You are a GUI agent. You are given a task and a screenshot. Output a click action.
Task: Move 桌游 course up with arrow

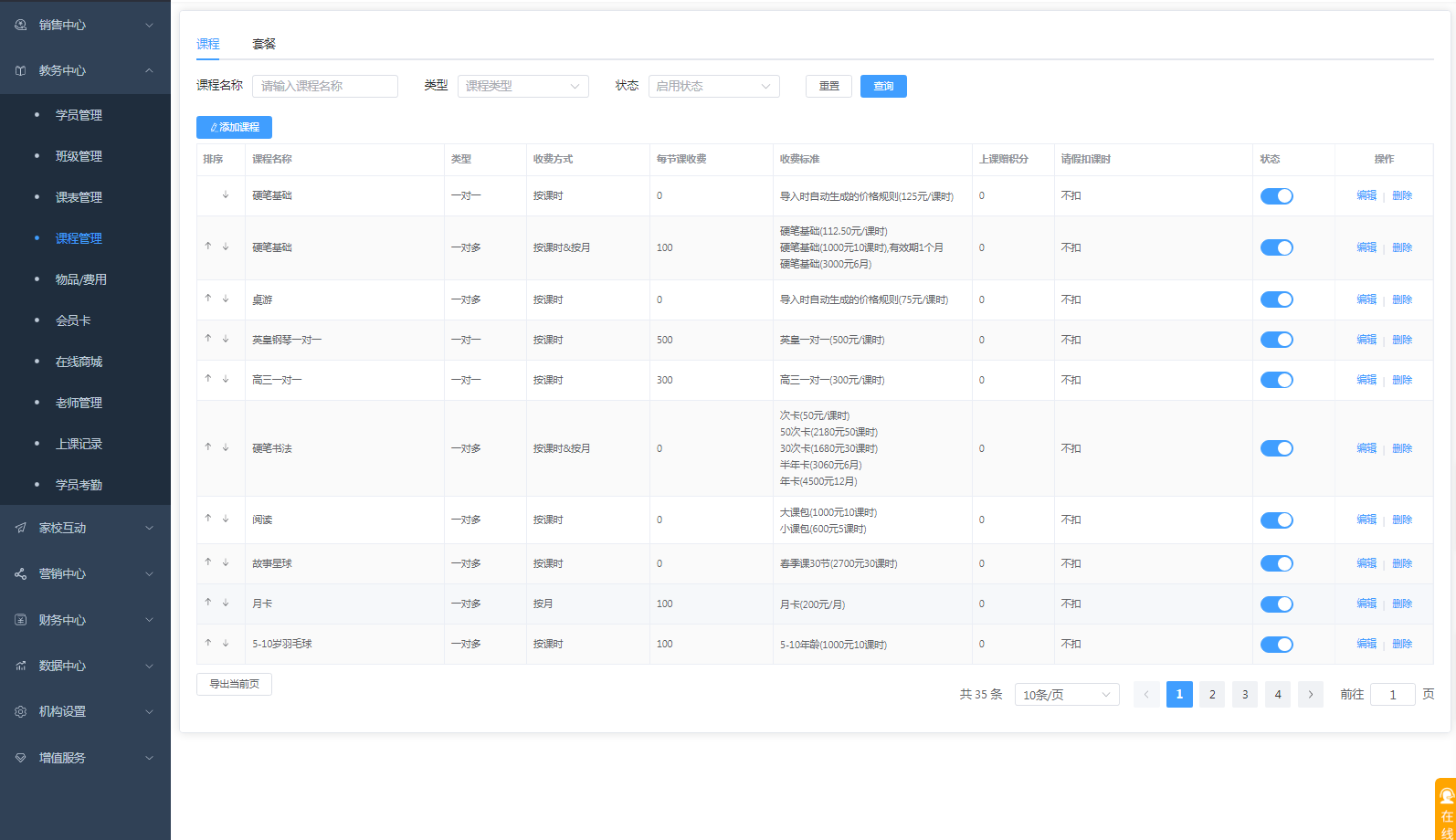click(208, 299)
